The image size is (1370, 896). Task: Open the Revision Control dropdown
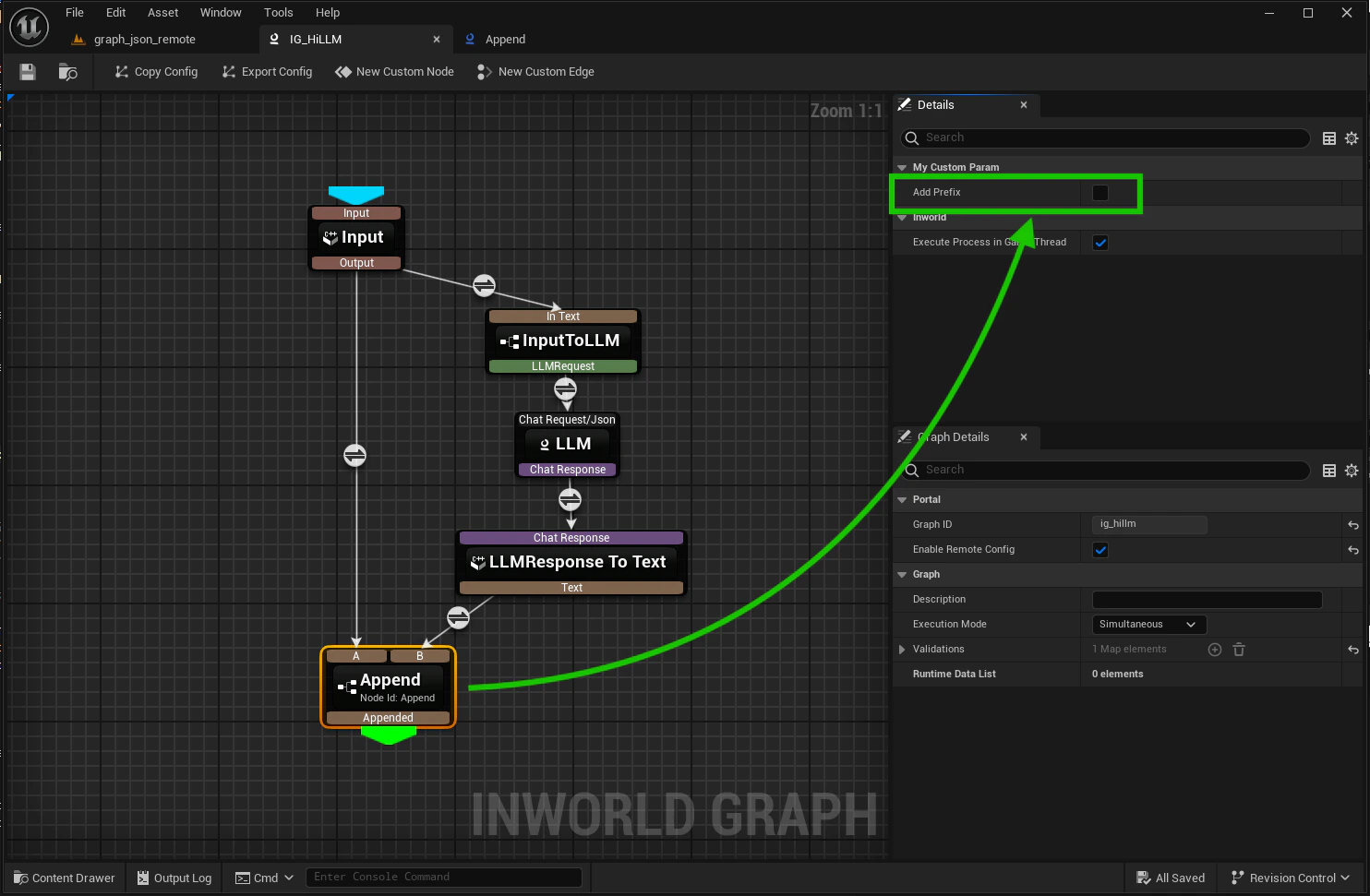pos(1290,878)
